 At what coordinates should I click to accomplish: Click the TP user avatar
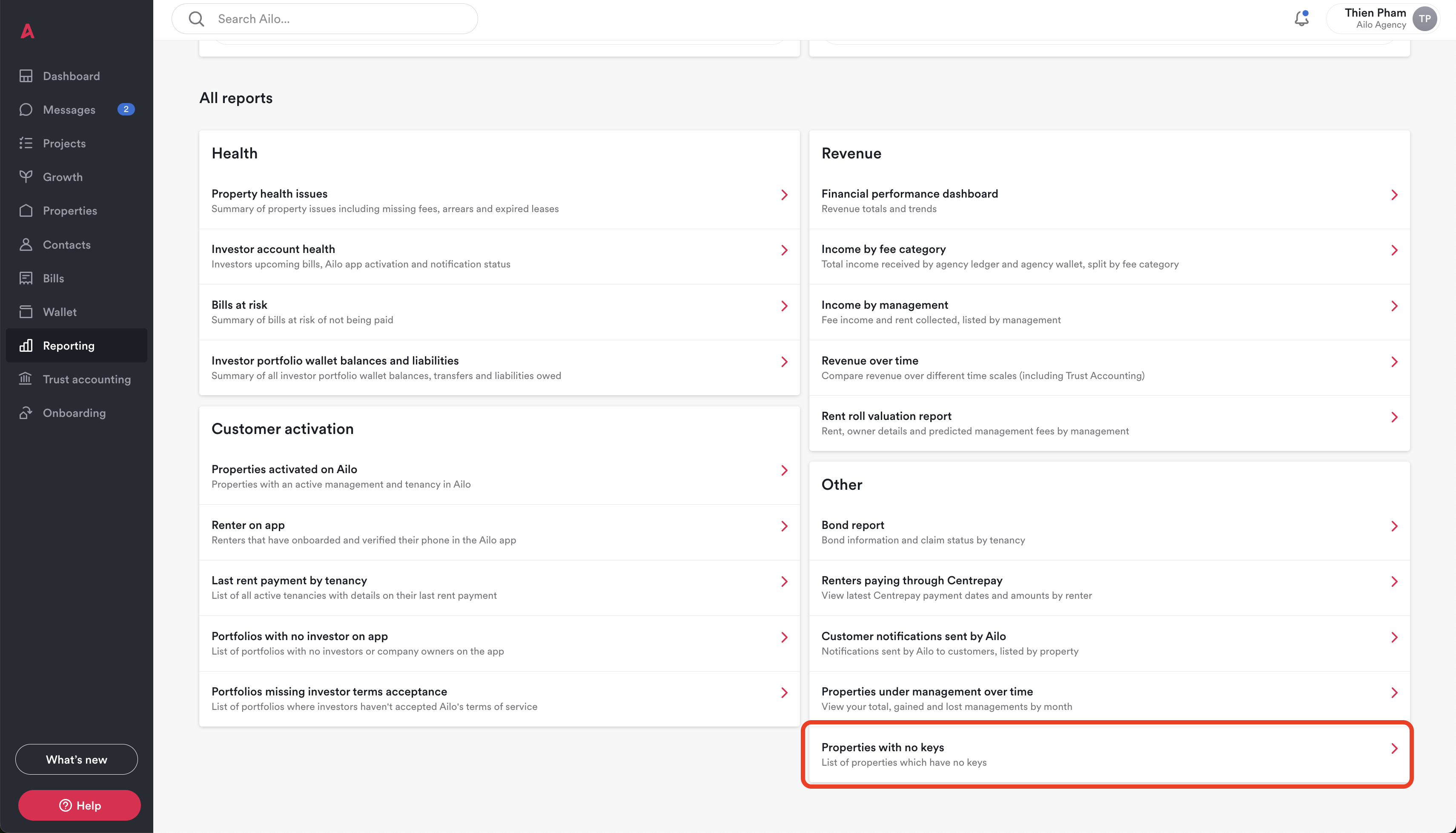(x=1424, y=19)
